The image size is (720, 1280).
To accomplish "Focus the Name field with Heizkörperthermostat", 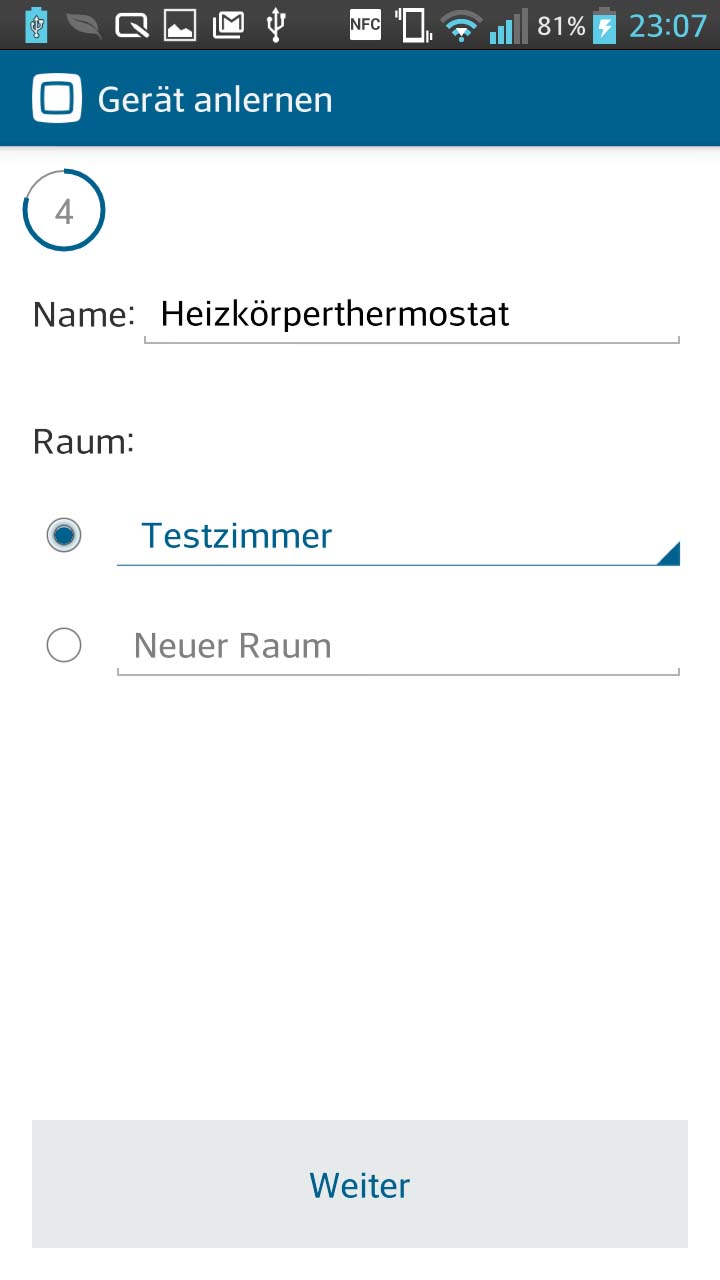I will 412,316.
